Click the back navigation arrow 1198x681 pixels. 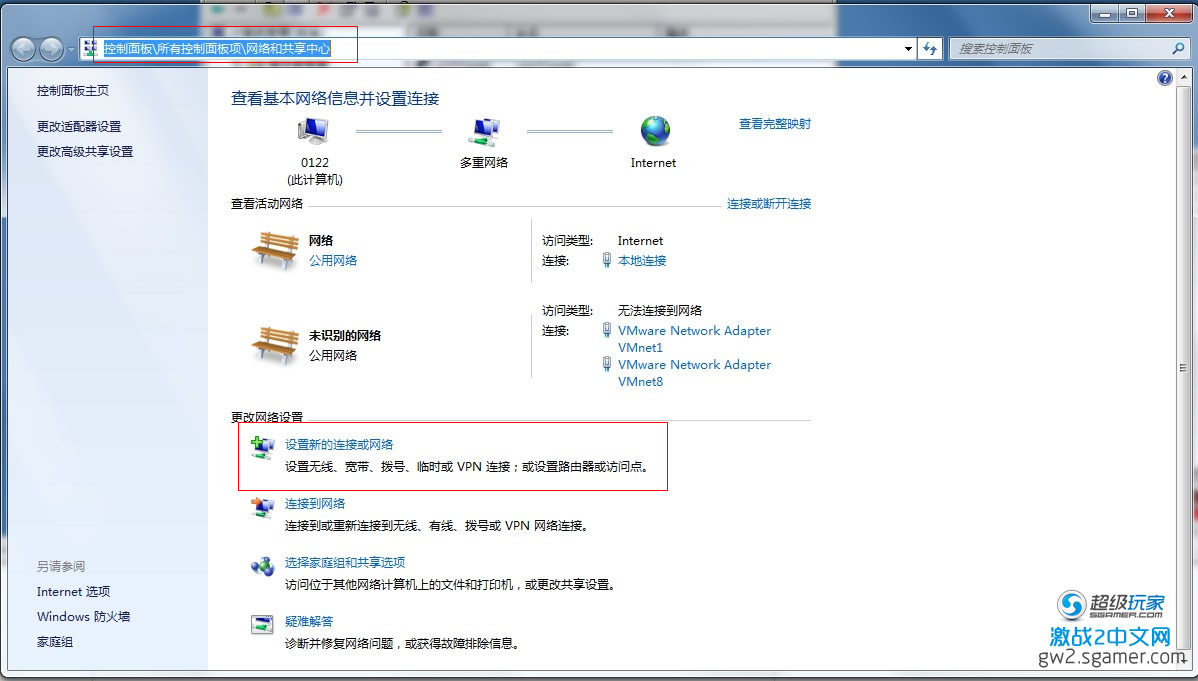[x=23, y=50]
